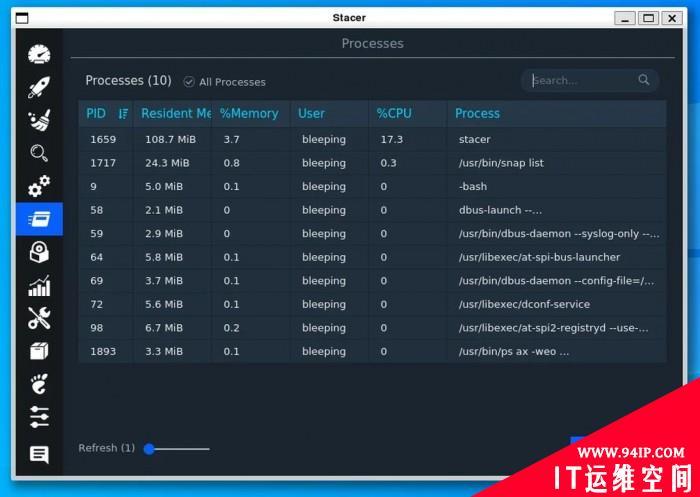
Task: Click the 24.3 MiB memory value
Action: (167, 163)
